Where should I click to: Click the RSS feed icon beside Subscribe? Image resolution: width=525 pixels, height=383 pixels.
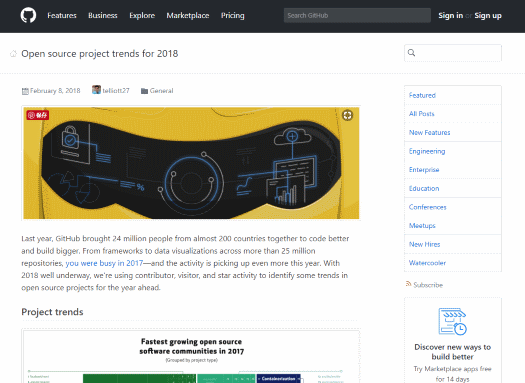pyautogui.click(x=408, y=284)
